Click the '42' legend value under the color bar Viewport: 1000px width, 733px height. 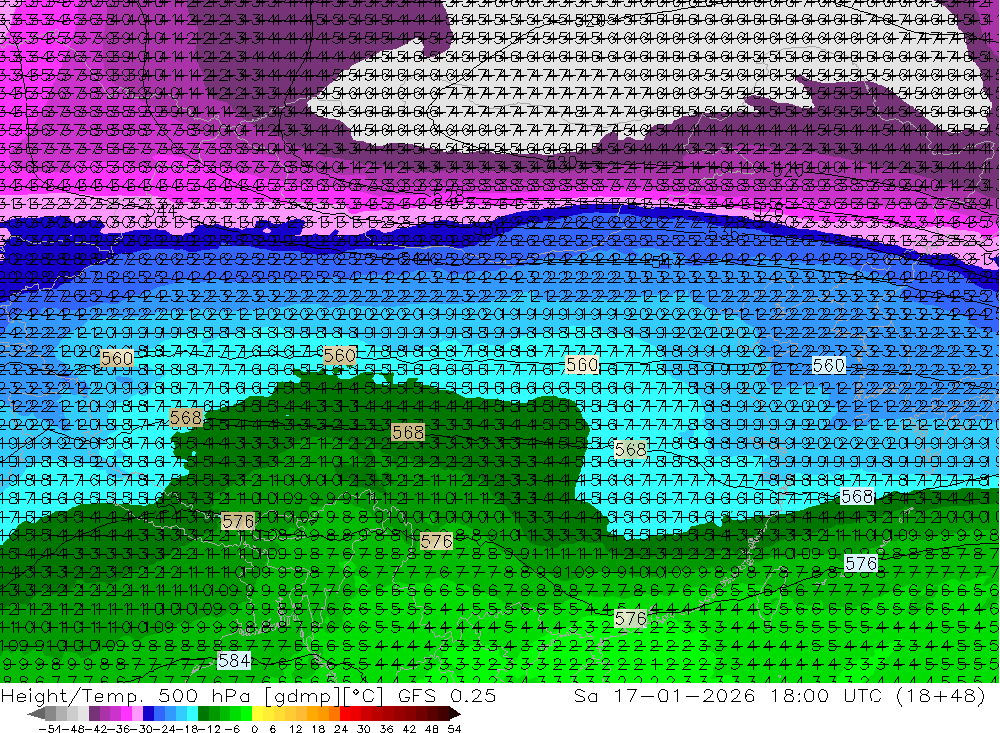tap(409, 729)
